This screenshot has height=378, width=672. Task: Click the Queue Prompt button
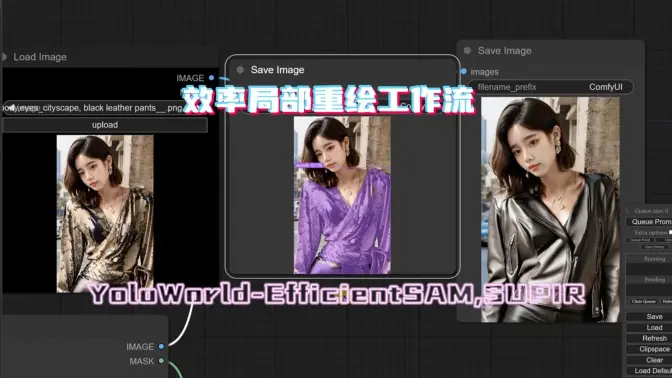click(x=649, y=222)
